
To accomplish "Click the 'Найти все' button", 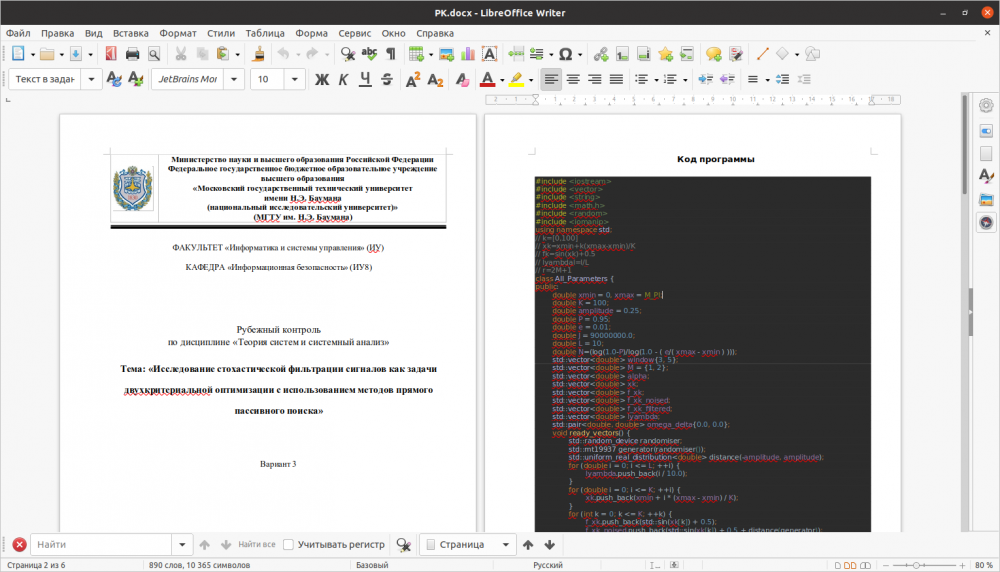I will pos(256,545).
